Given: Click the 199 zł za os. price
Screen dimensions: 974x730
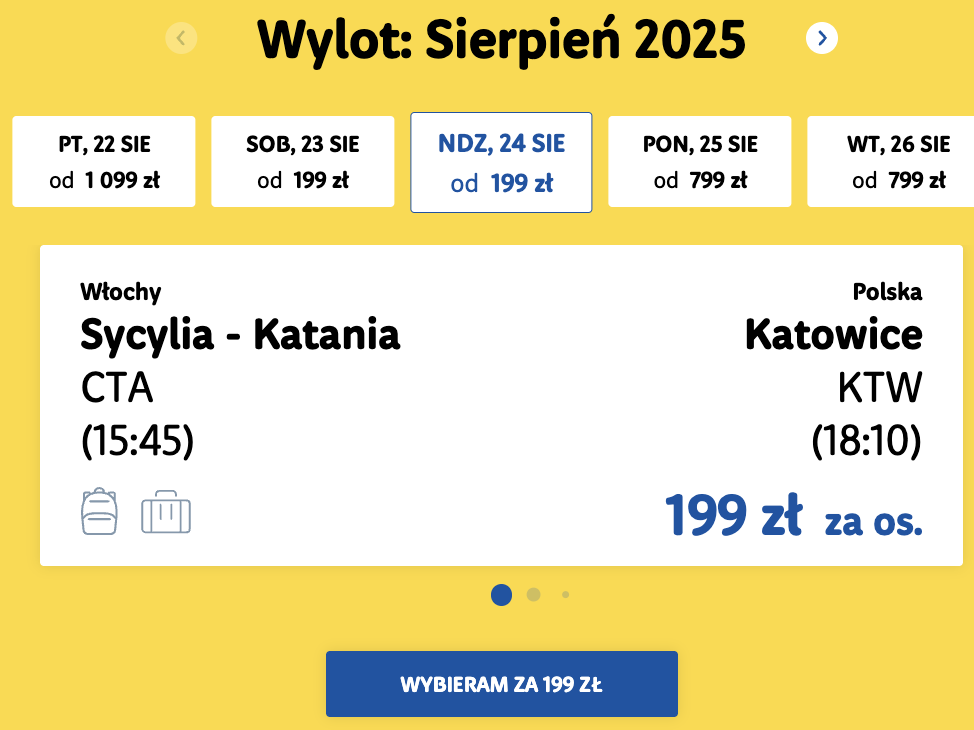Looking at the screenshot, I should tap(794, 515).
